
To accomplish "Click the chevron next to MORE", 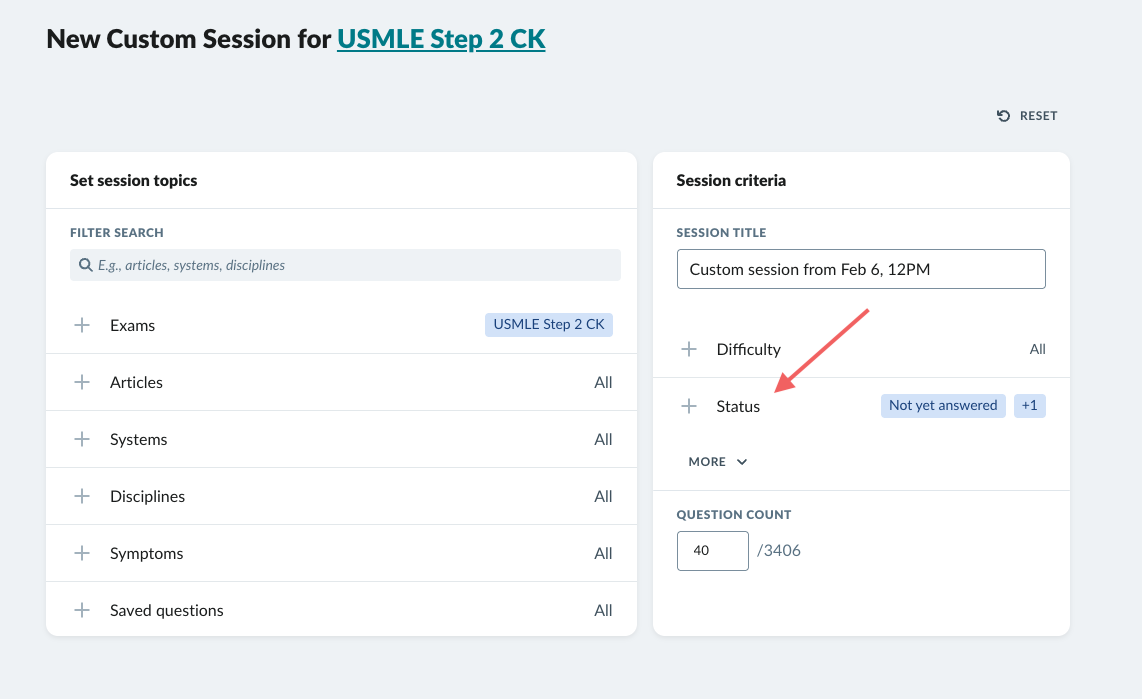I will coord(741,462).
